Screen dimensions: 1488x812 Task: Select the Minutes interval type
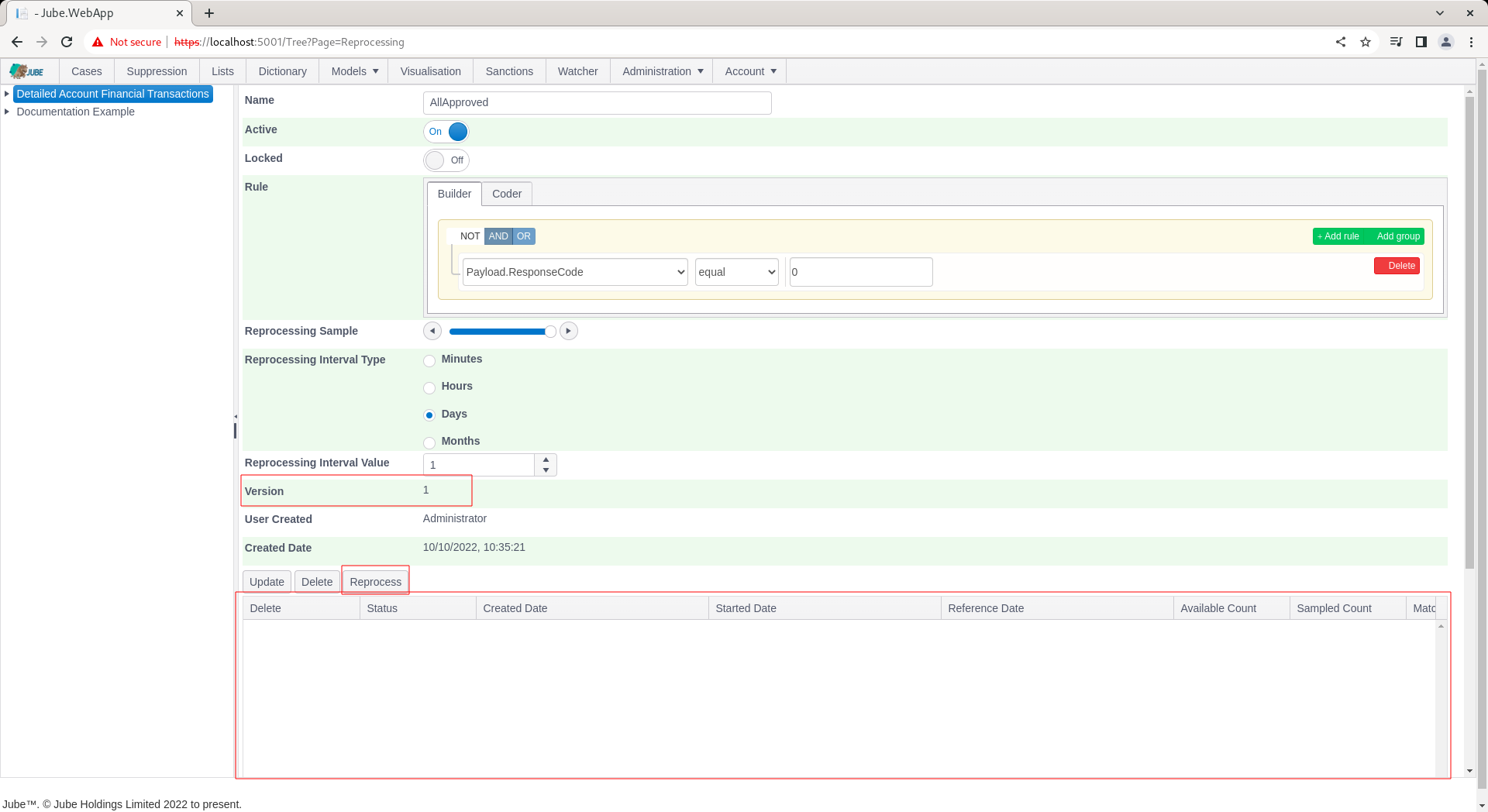coord(429,361)
